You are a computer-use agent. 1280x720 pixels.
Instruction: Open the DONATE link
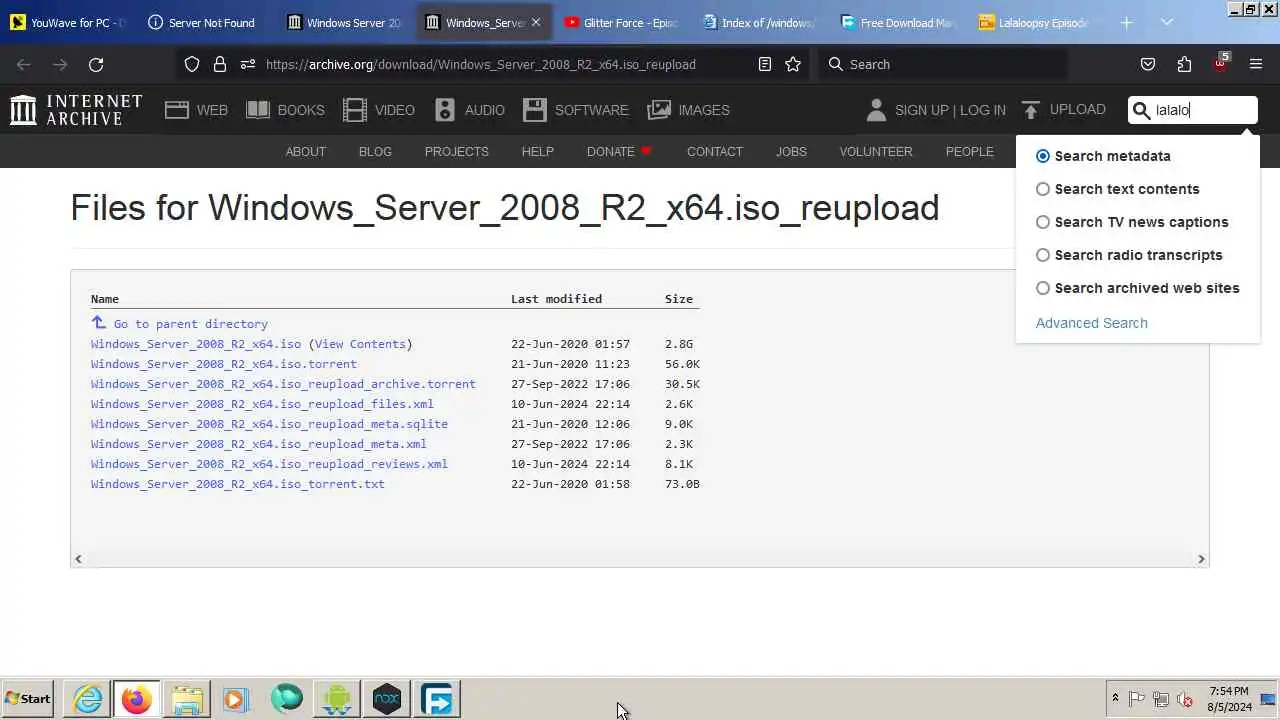point(619,152)
